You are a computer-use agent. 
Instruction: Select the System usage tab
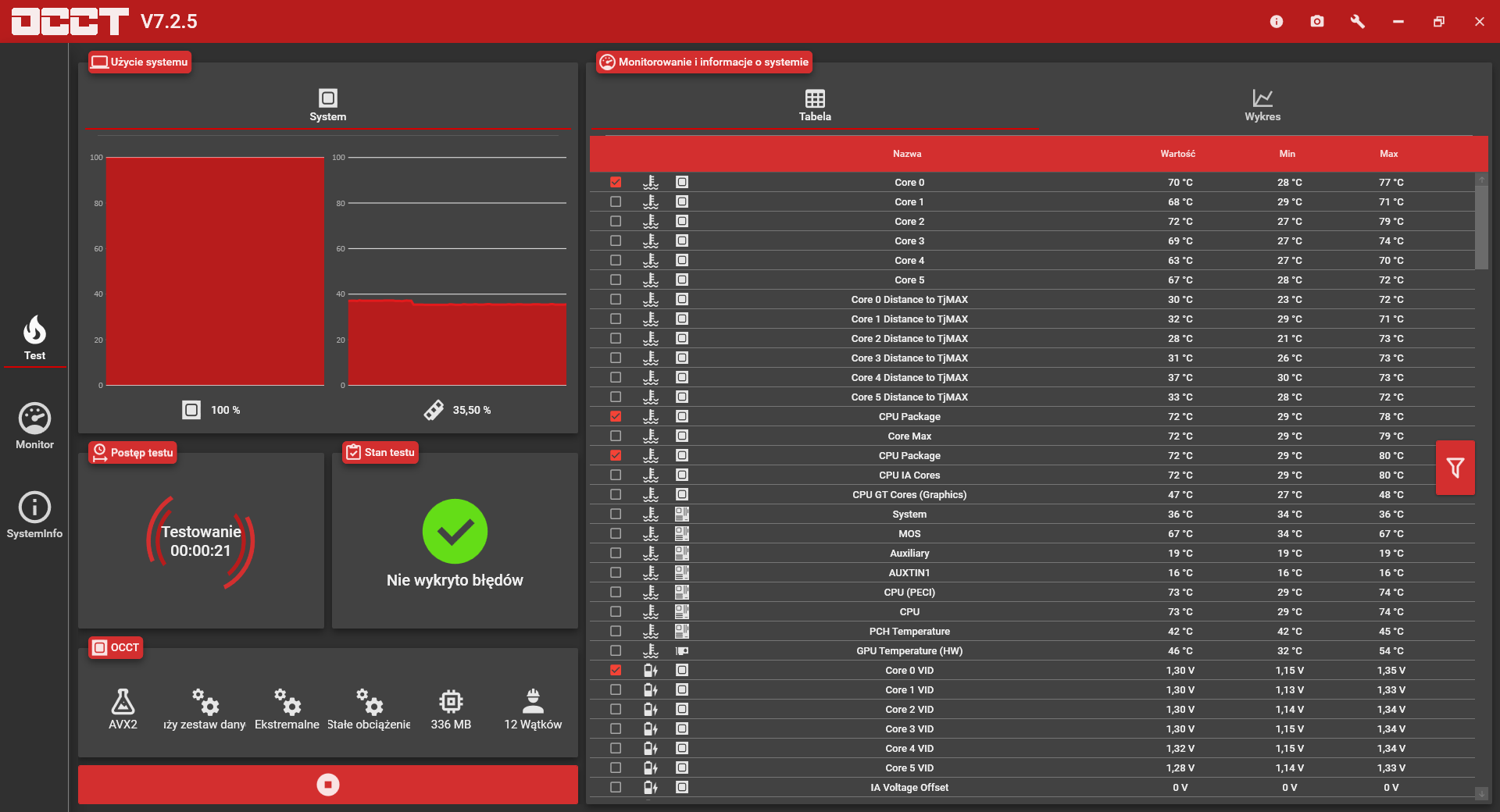328,105
